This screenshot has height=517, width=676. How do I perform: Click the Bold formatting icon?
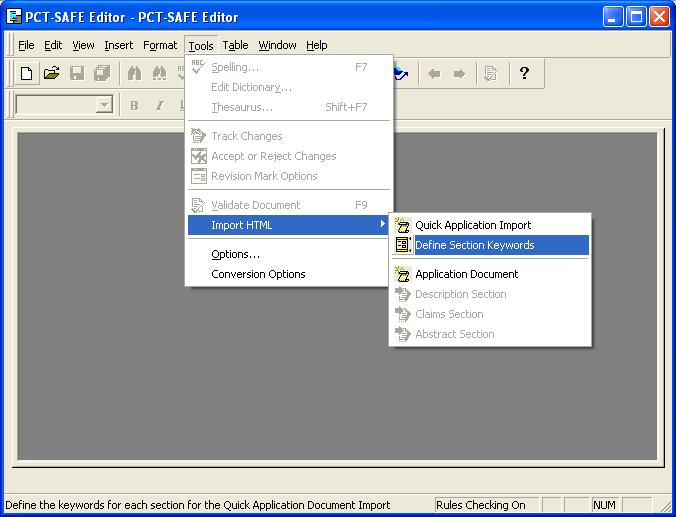pyautogui.click(x=134, y=105)
